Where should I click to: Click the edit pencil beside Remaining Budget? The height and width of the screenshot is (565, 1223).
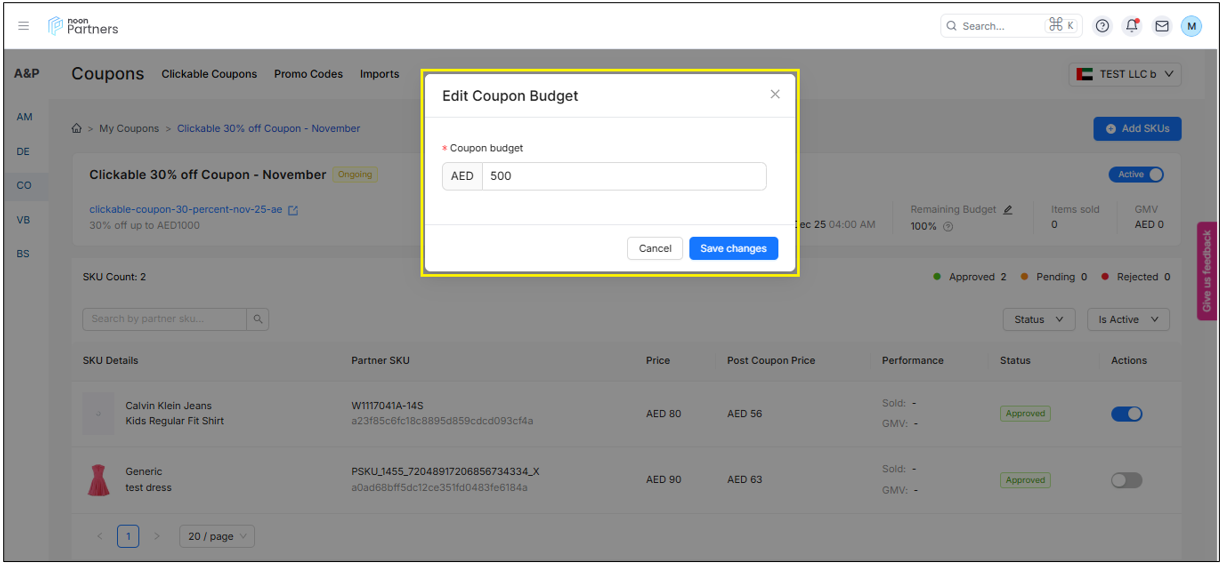pyautogui.click(x=1008, y=210)
